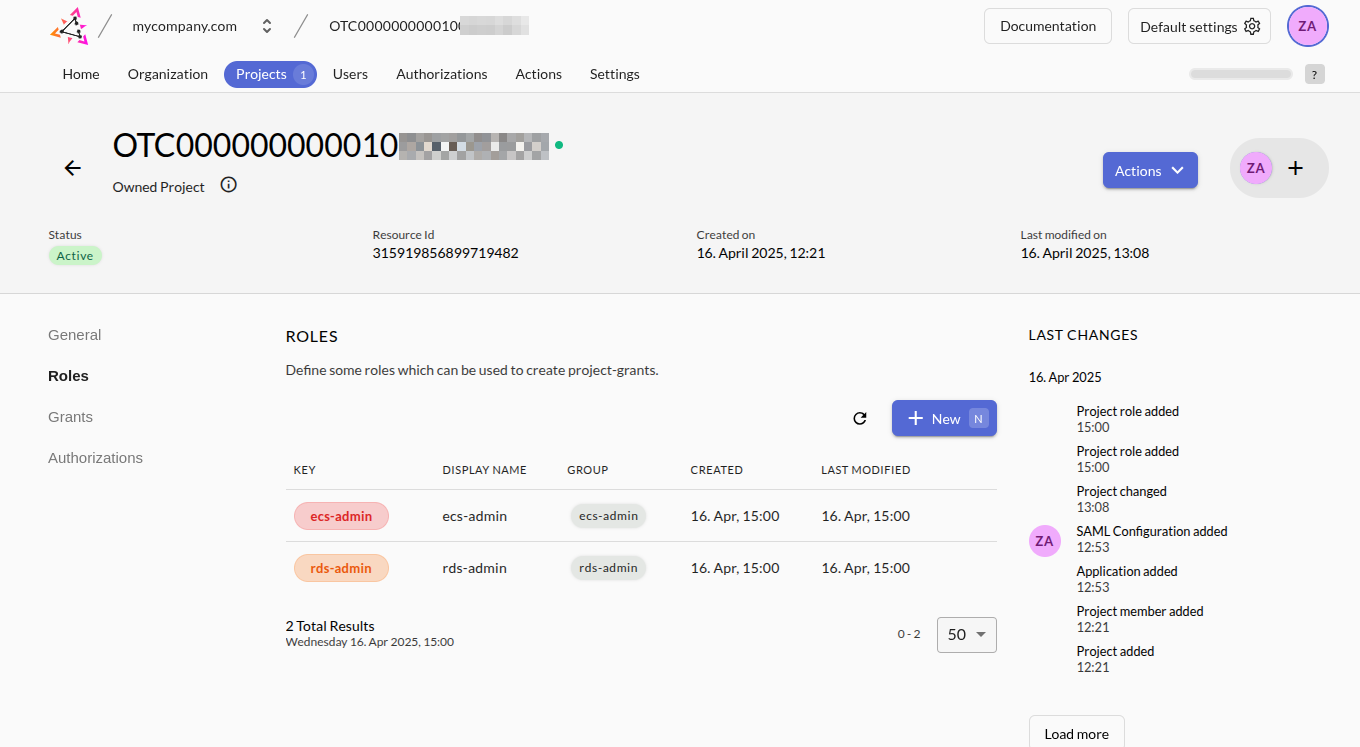Open the Documentation link
This screenshot has width=1360, height=747.
(x=1047, y=27)
